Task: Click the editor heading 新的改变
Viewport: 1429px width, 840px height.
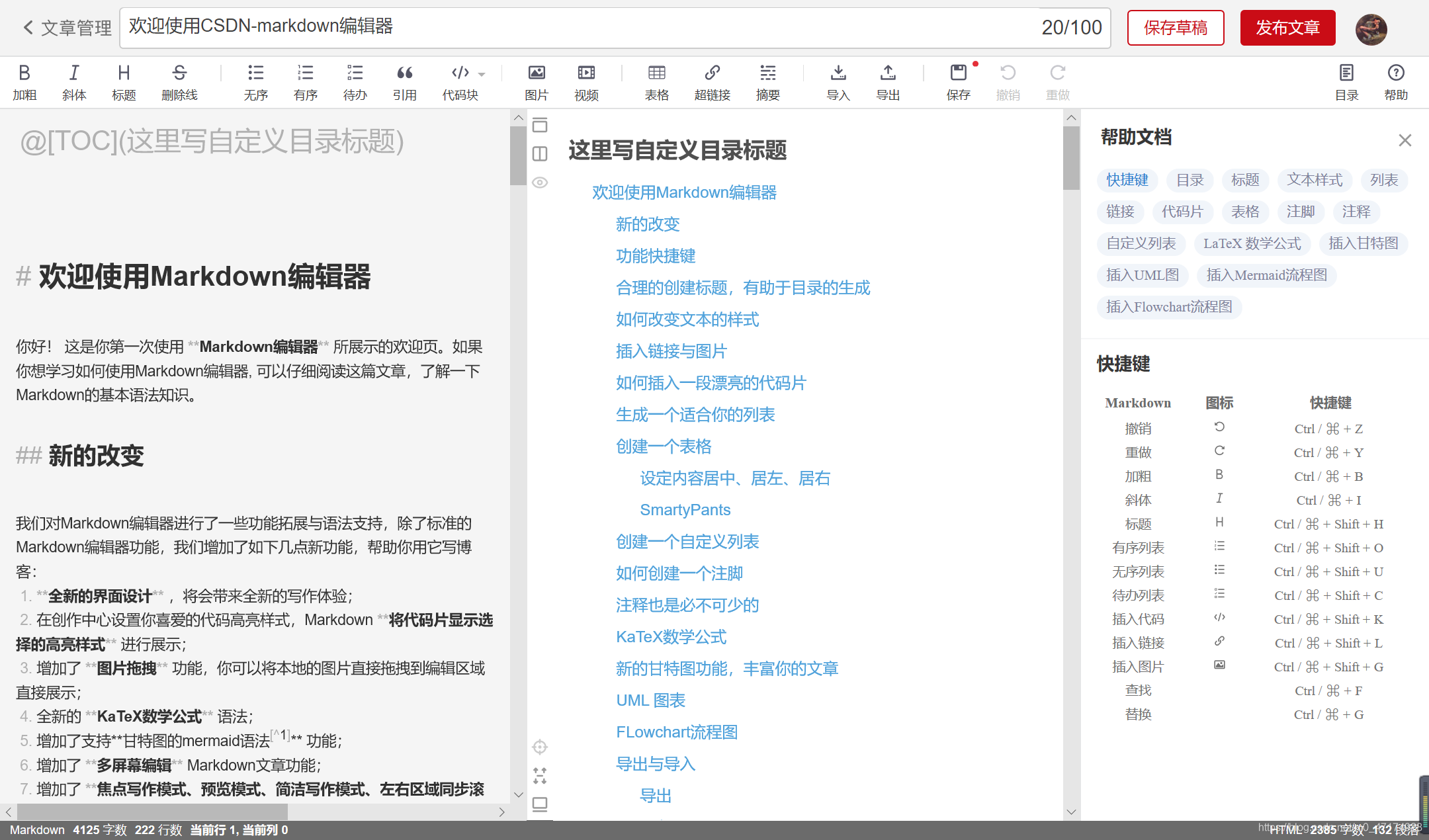Action: (x=96, y=456)
